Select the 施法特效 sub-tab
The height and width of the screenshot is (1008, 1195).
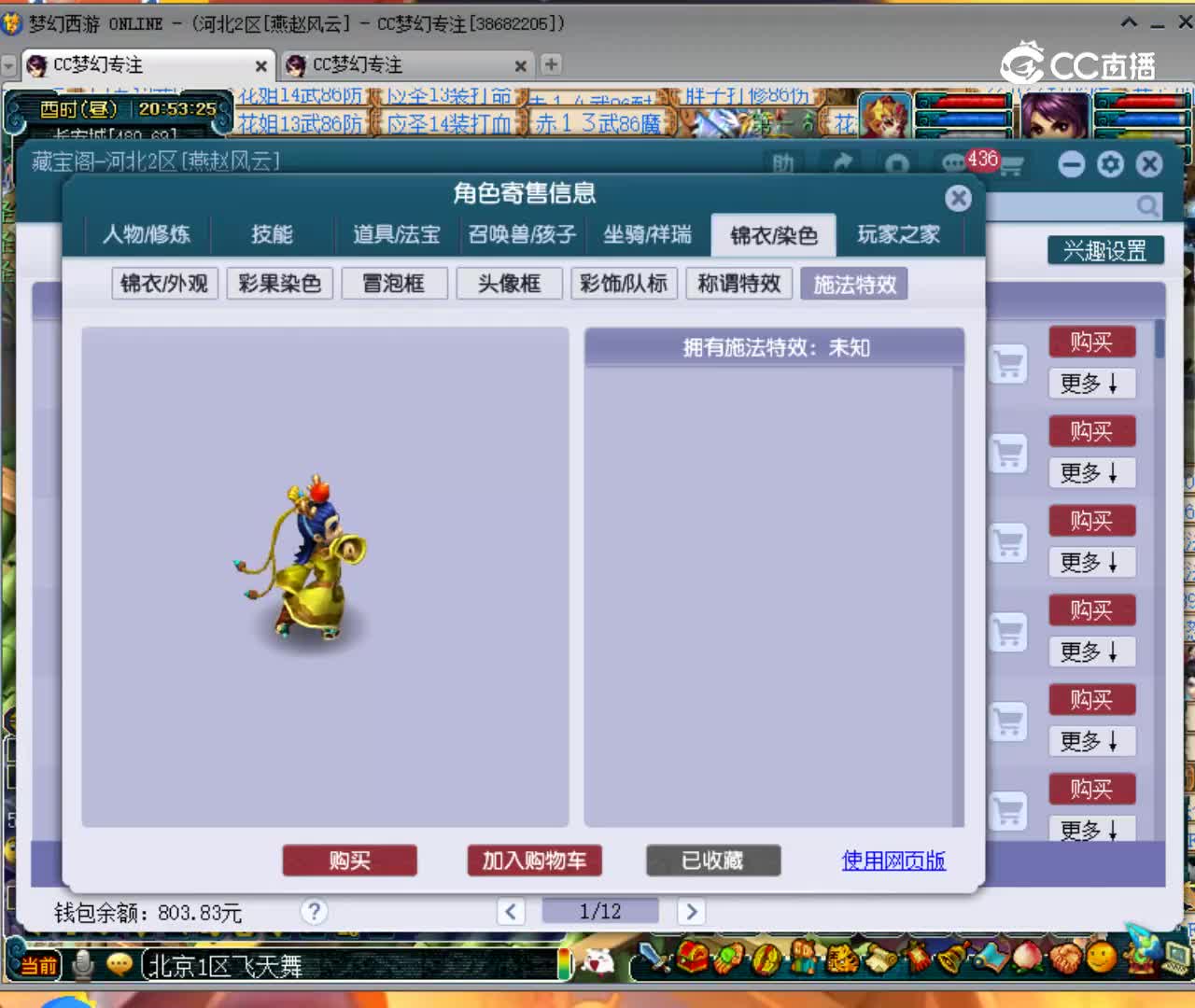854,284
